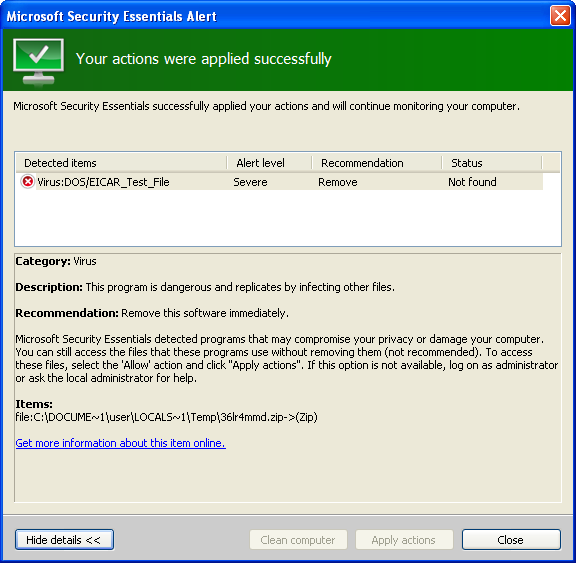576x563 pixels.
Task: Click the Microsoft Security Essentials Alert title bar
Action: [x=276, y=16]
